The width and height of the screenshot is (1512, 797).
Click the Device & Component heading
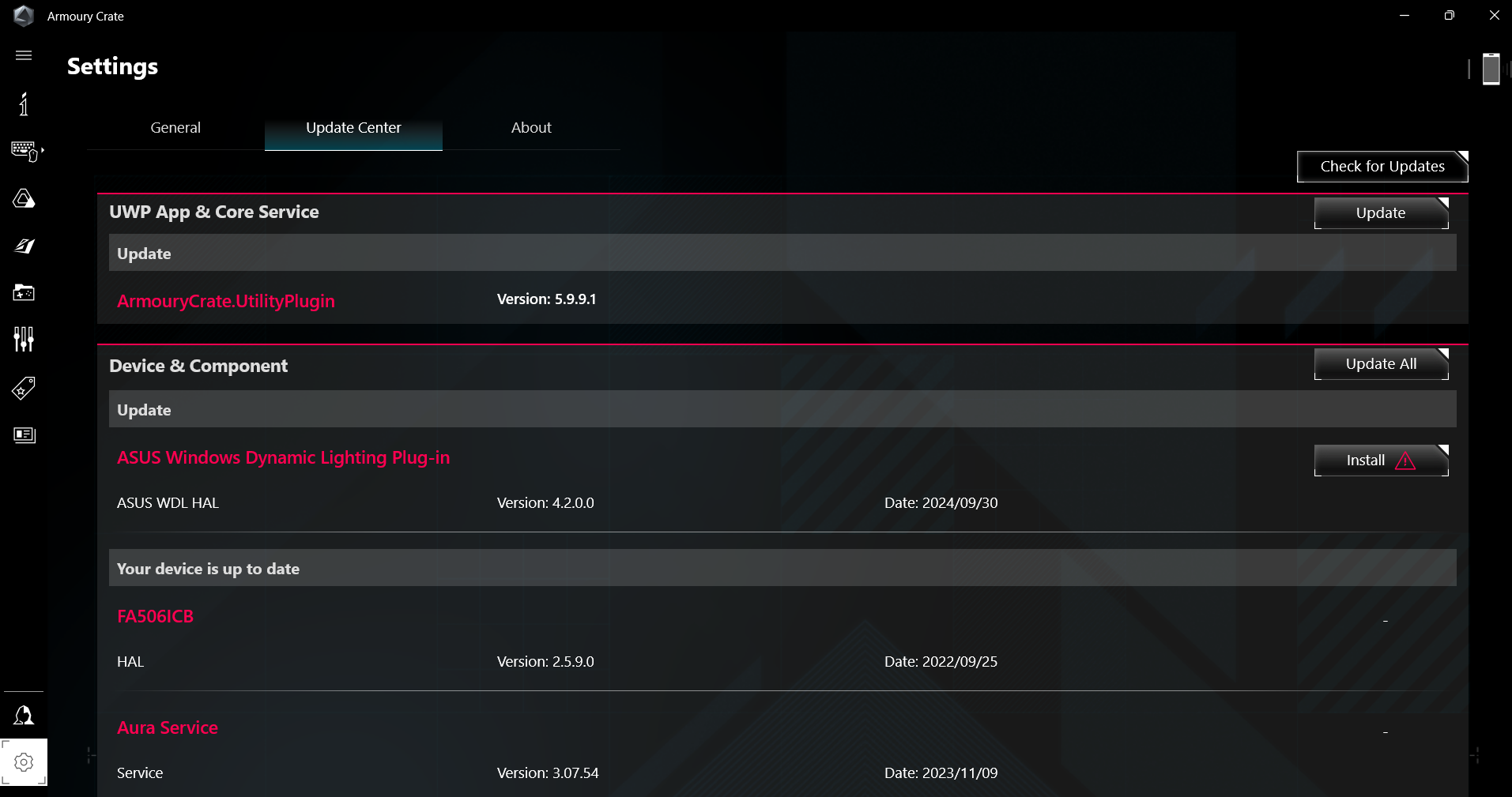click(198, 366)
